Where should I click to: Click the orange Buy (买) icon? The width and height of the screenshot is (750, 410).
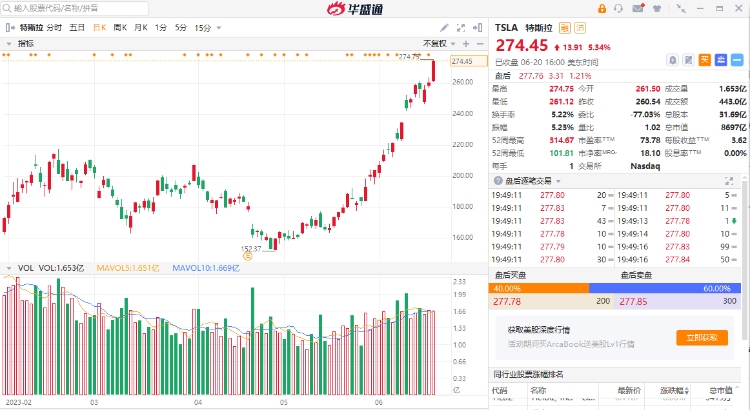pos(705,60)
